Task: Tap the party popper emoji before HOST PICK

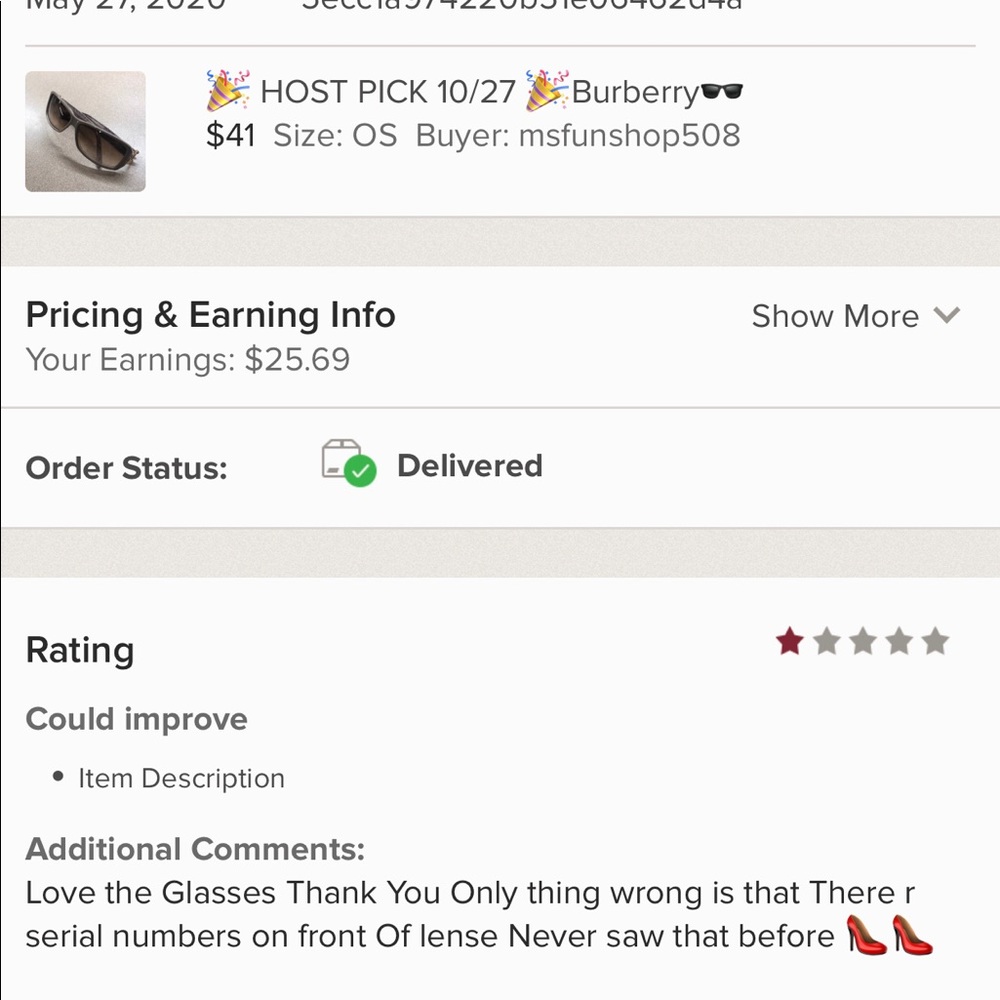Action: pyautogui.click(x=228, y=91)
